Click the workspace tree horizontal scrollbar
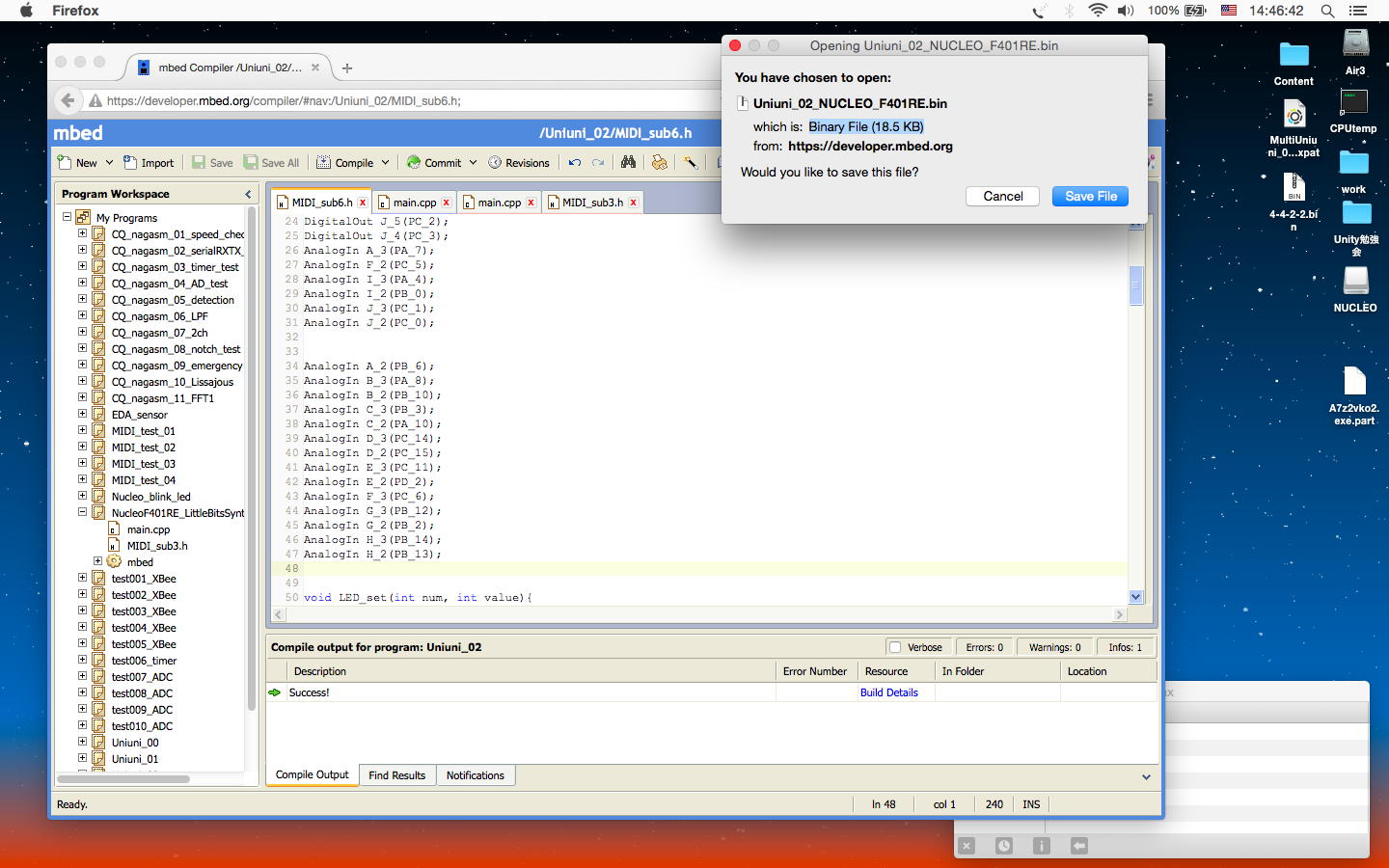 click(x=123, y=777)
